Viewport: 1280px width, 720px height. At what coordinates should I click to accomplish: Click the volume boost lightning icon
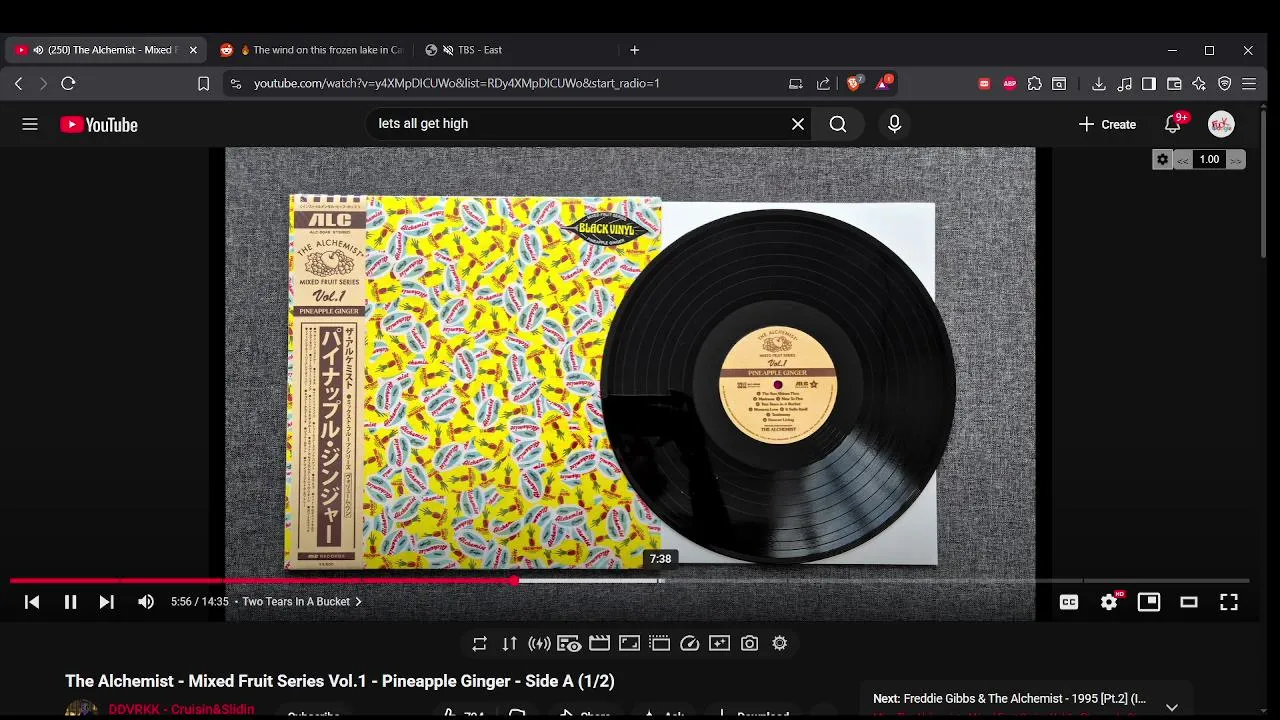(x=540, y=644)
